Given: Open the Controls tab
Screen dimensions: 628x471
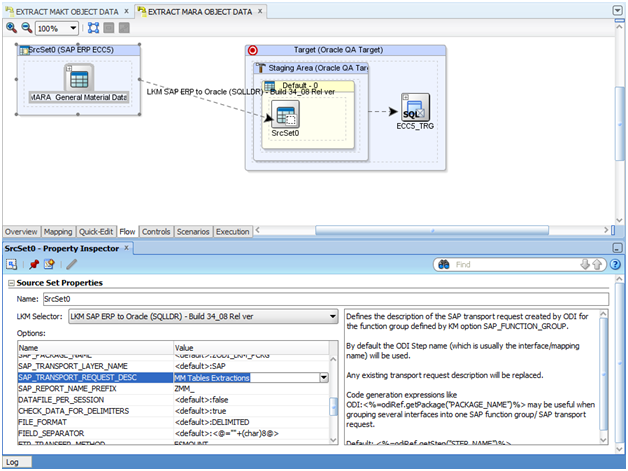Looking at the screenshot, I should pyautogui.click(x=156, y=231).
